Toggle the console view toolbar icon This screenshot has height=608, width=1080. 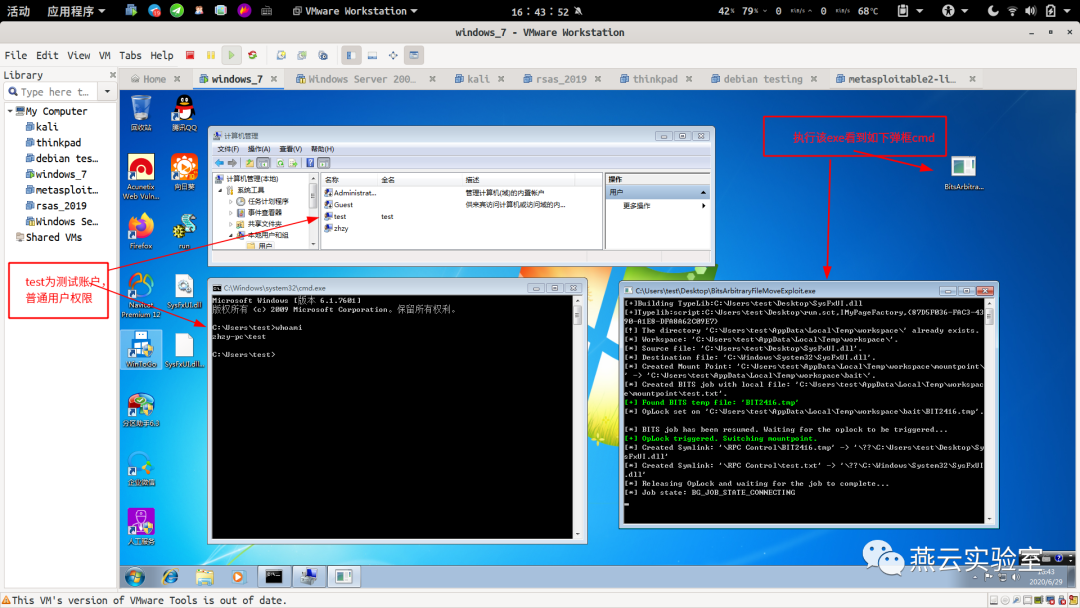point(414,55)
